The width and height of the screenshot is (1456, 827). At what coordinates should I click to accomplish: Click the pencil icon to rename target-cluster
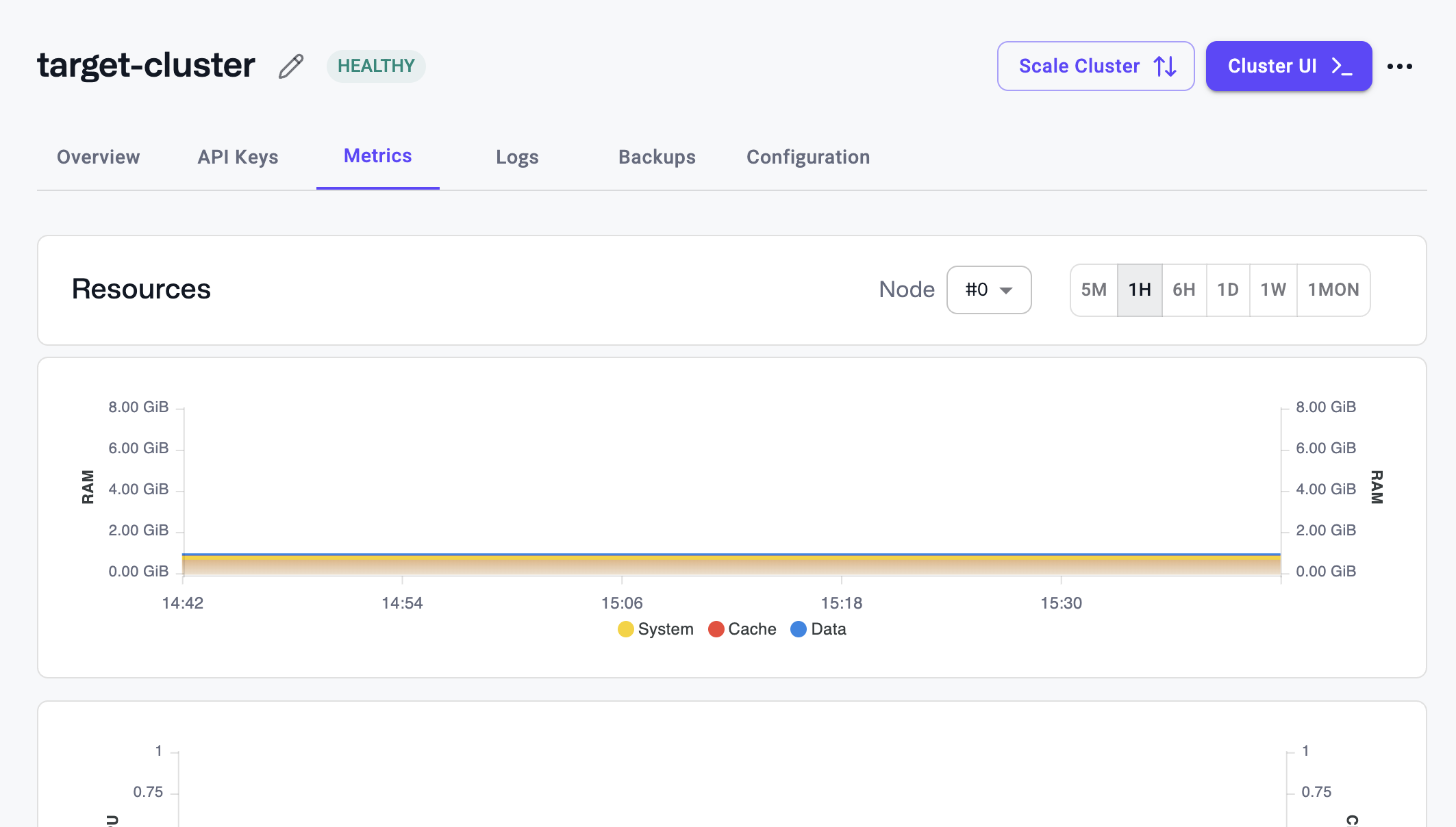[290, 66]
